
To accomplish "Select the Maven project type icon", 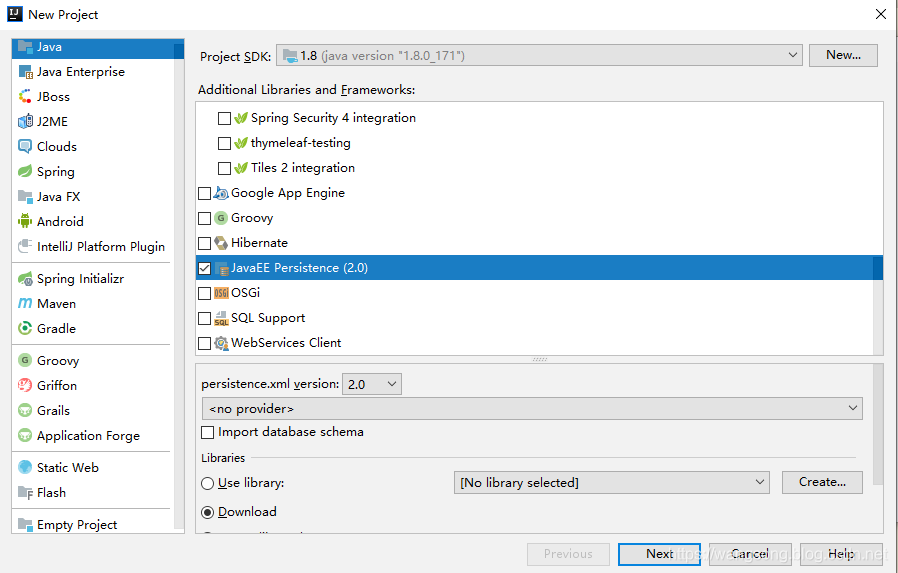I will [x=25, y=304].
